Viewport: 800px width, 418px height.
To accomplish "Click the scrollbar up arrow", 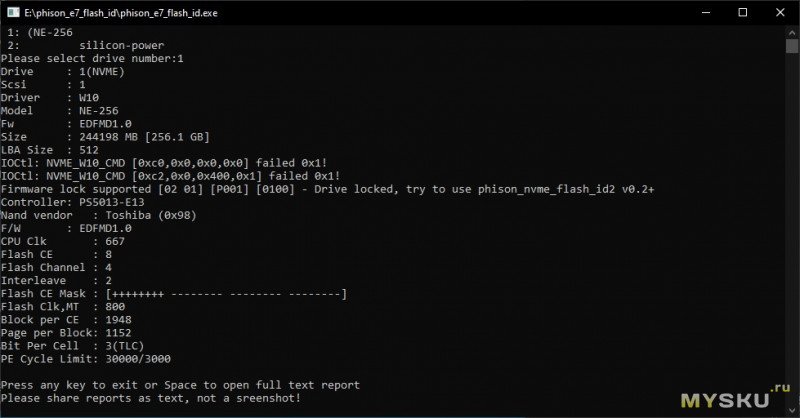I will pos(791,33).
